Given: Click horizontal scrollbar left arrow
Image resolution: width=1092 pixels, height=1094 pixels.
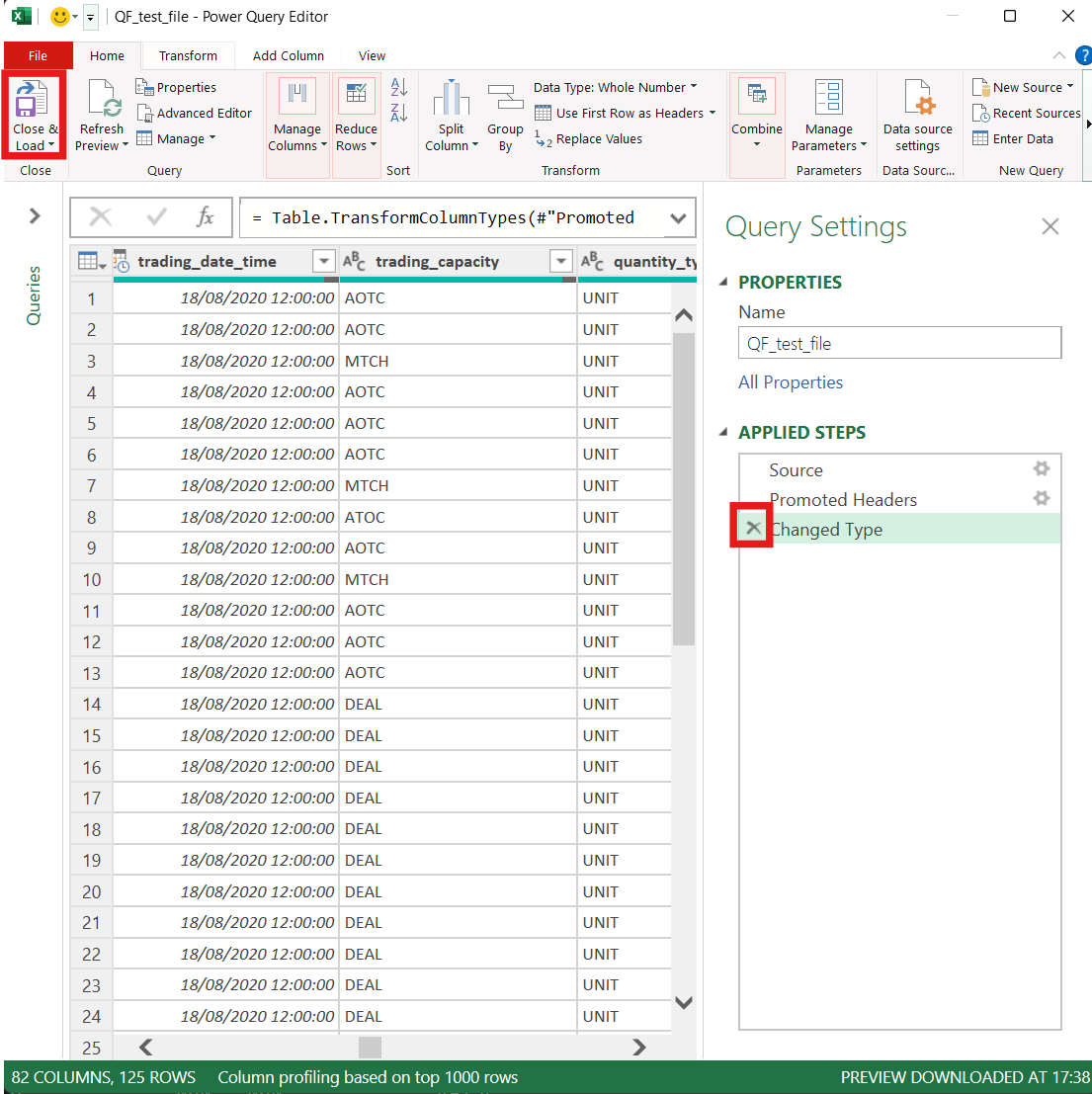Looking at the screenshot, I should pyautogui.click(x=146, y=1047).
